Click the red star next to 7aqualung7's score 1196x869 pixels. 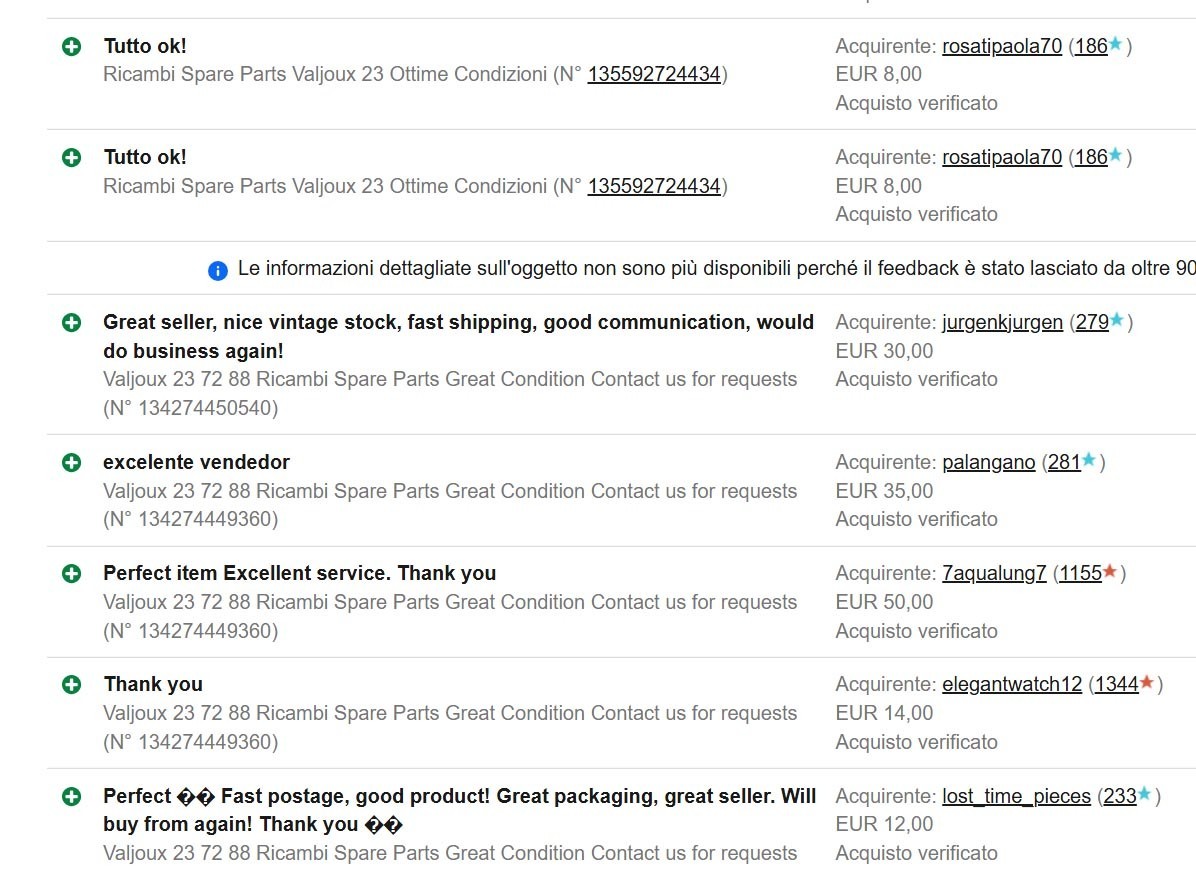coord(1110,571)
